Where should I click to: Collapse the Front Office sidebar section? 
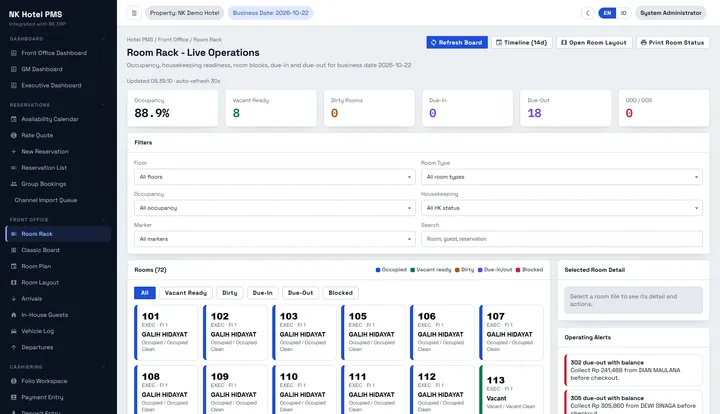click(103, 220)
